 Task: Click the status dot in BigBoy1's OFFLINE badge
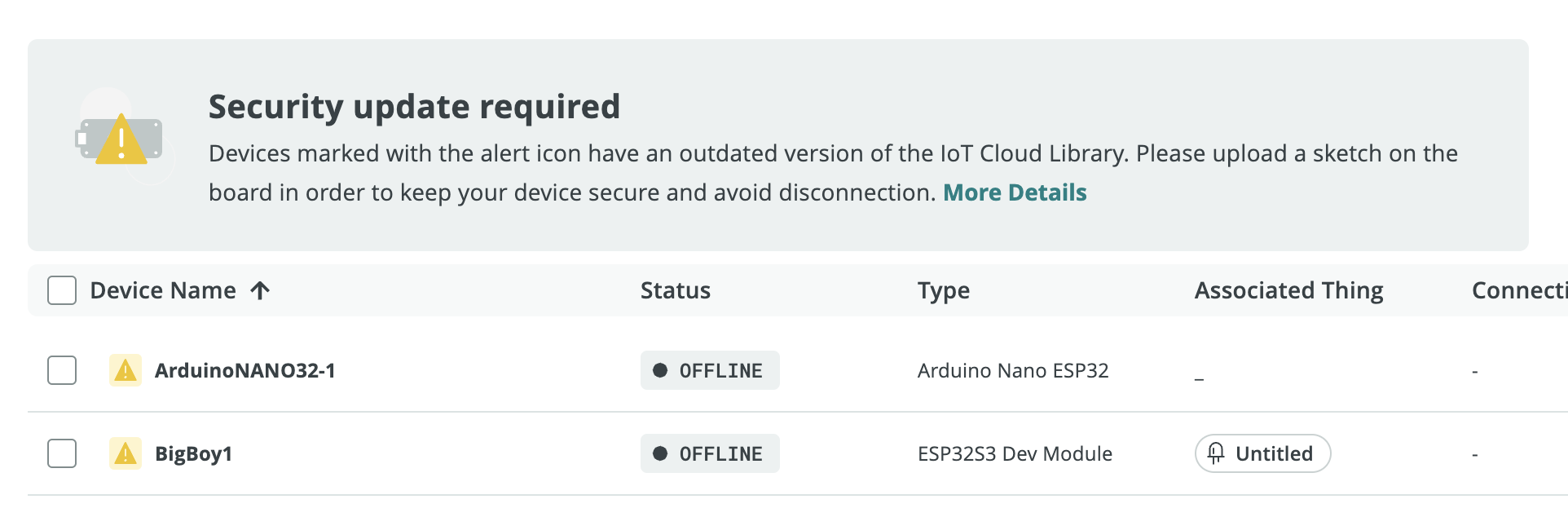[x=660, y=454]
